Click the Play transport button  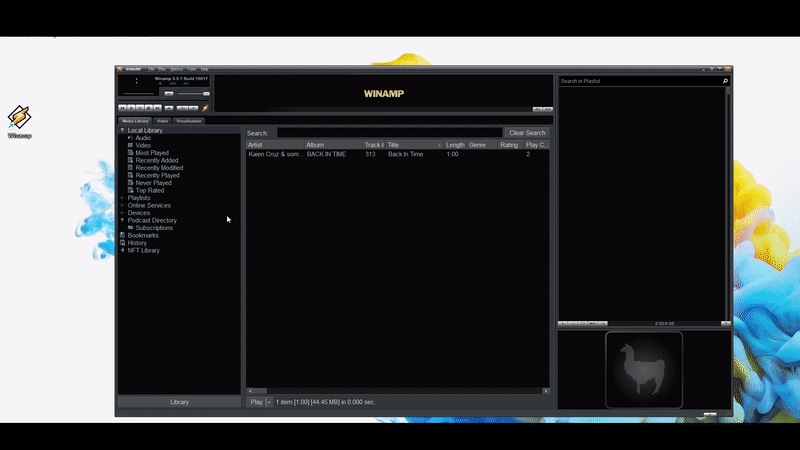pos(131,108)
